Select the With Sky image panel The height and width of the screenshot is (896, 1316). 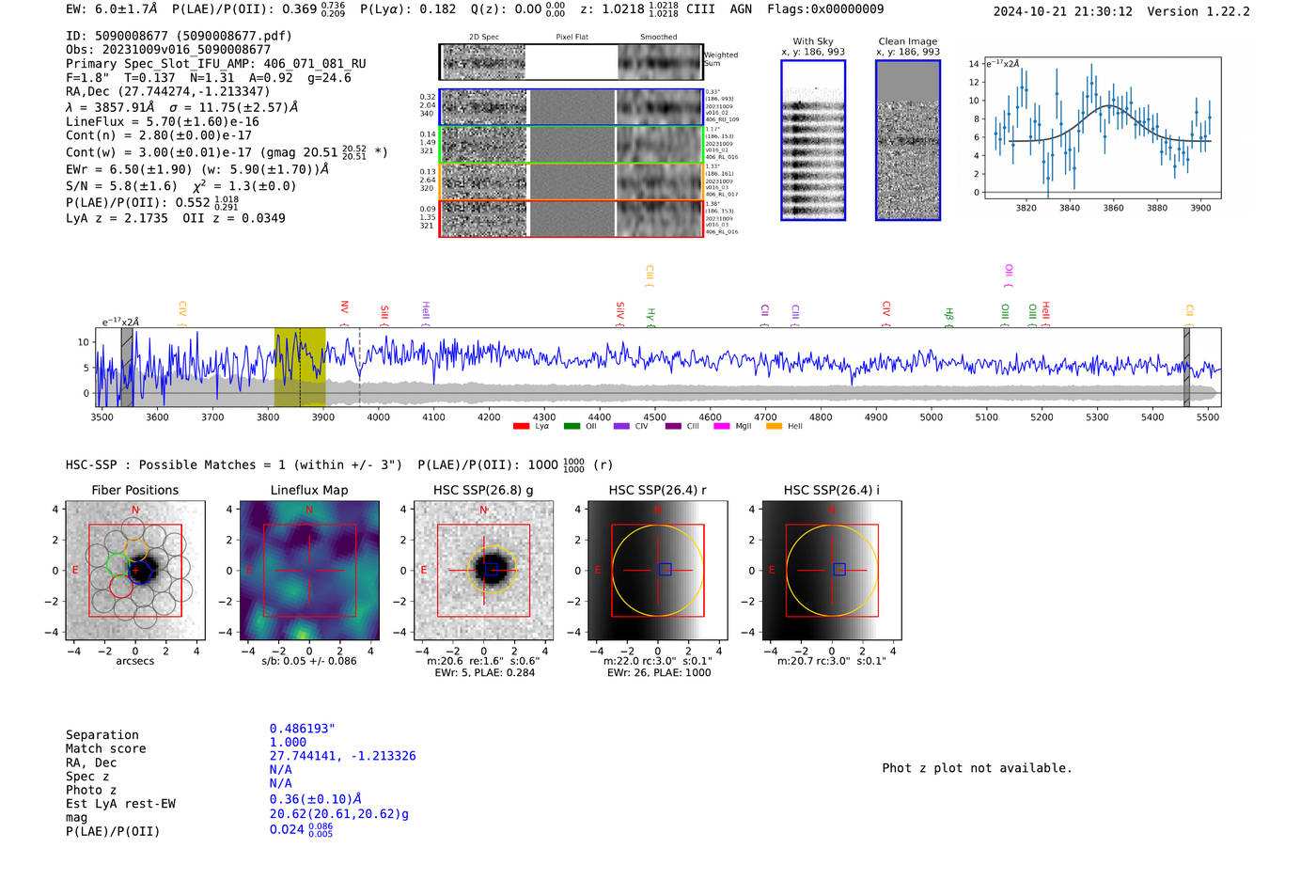813,140
